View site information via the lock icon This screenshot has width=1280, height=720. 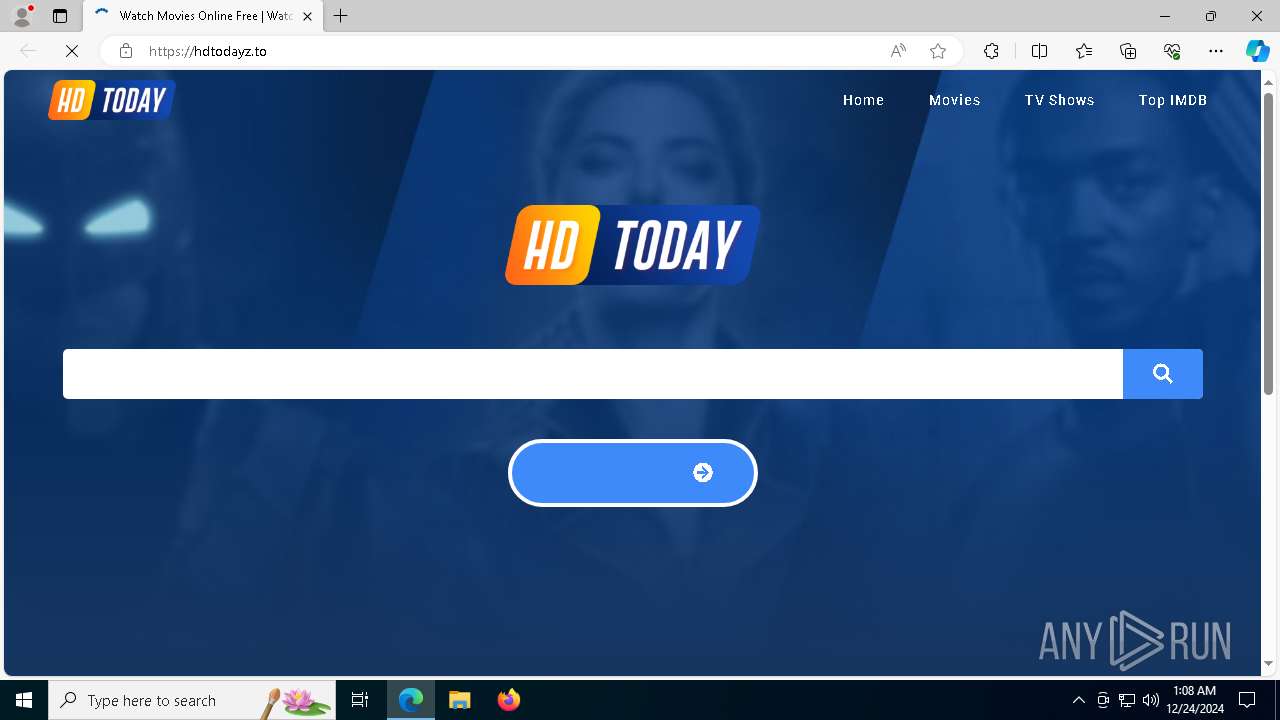(x=126, y=51)
